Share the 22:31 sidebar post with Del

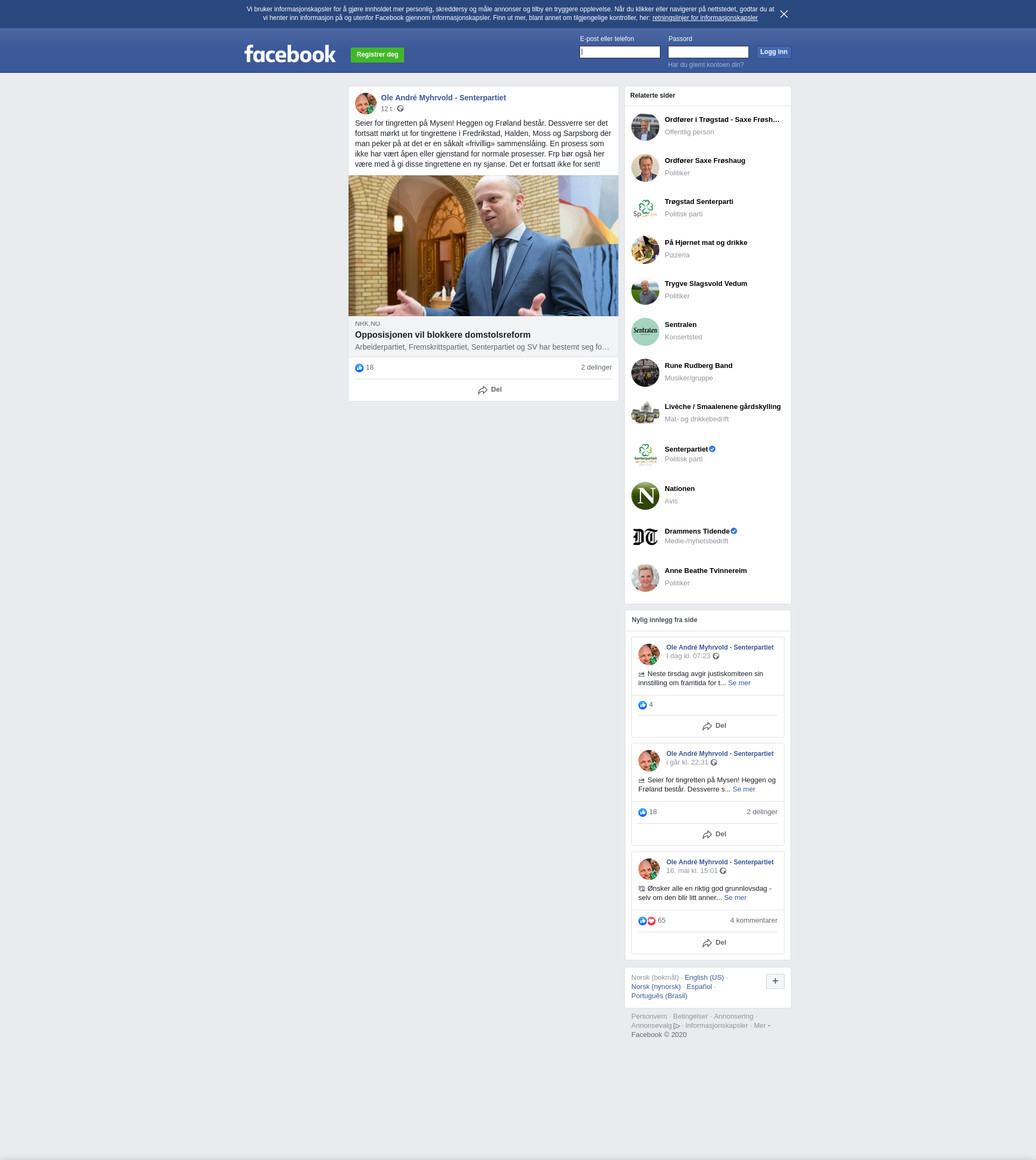714,835
